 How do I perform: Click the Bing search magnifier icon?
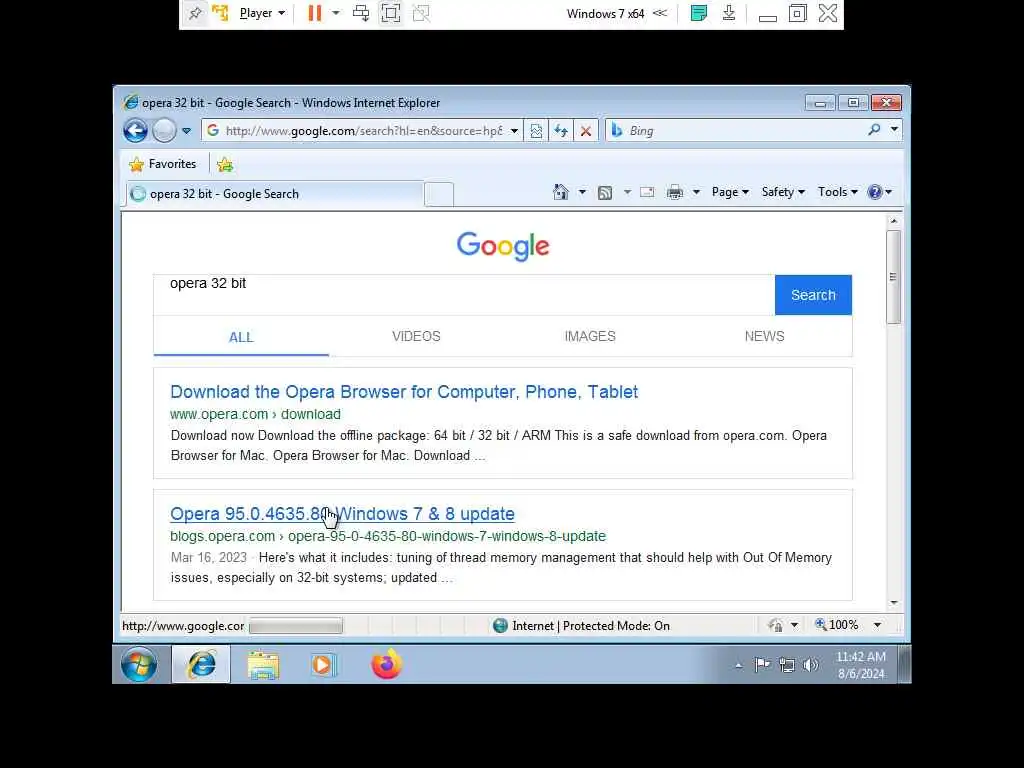pos(874,130)
